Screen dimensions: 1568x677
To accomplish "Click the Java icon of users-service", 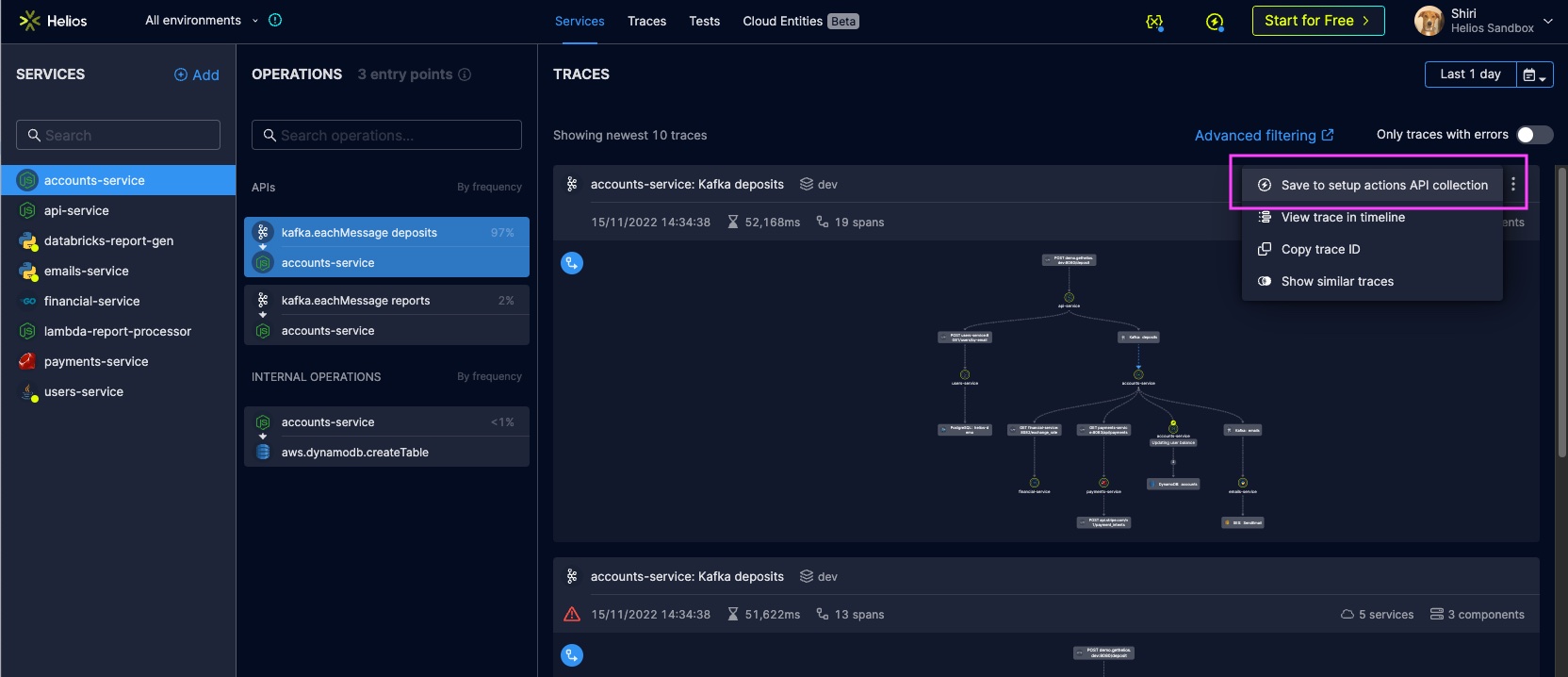I will [x=27, y=391].
